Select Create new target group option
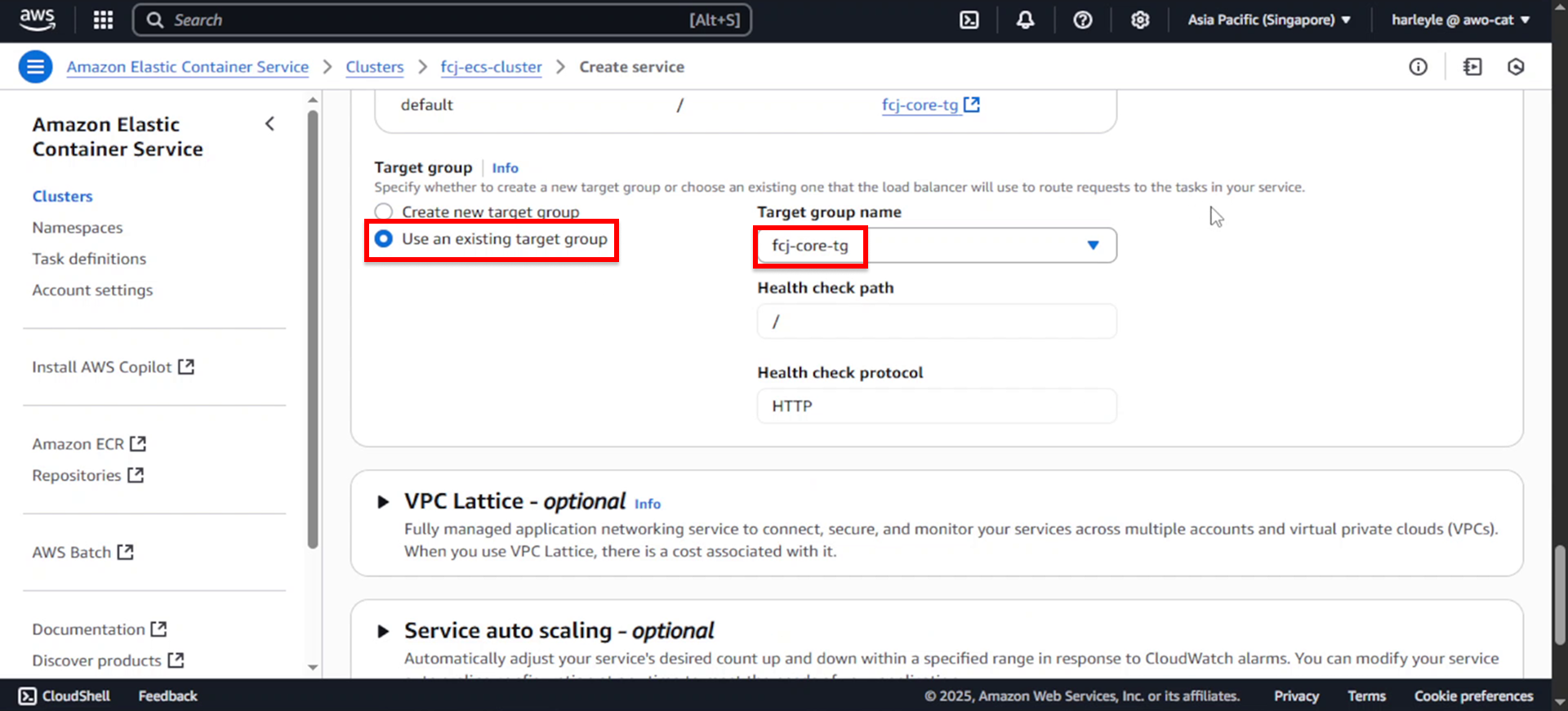This screenshot has height=711, width=1568. [383, 212]
